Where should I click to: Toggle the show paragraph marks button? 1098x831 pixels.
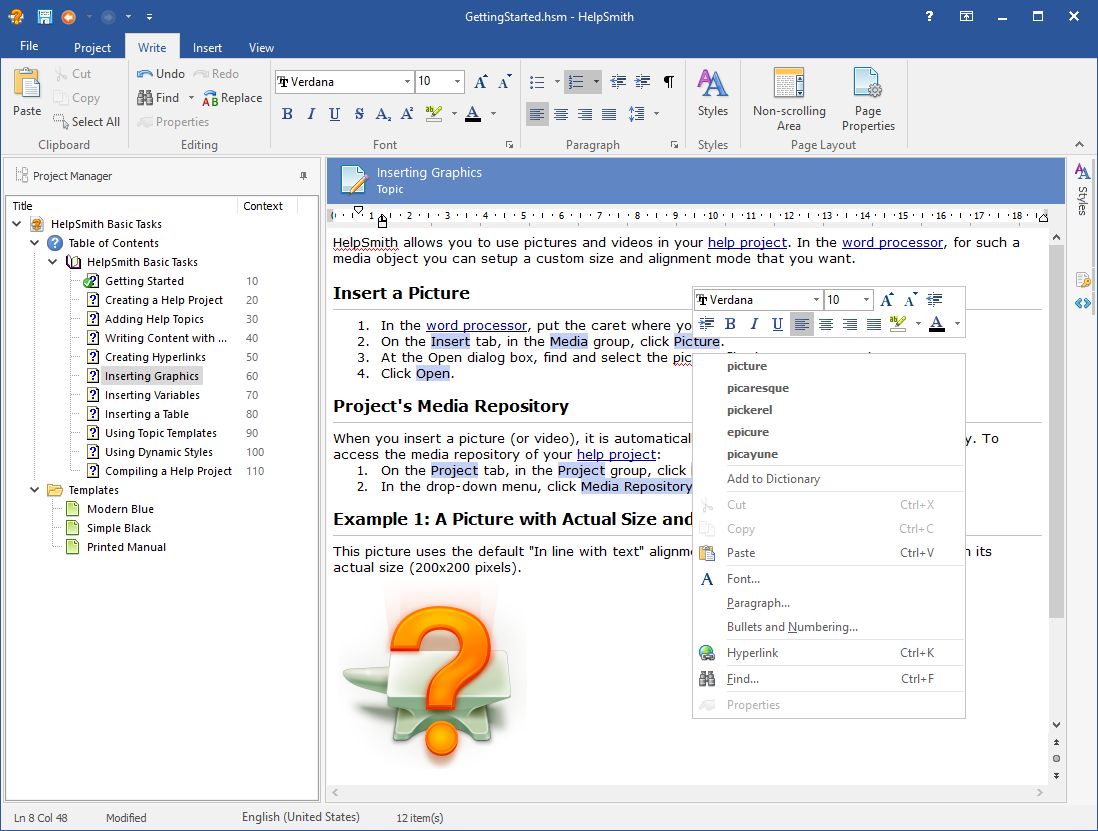(669, 82)
